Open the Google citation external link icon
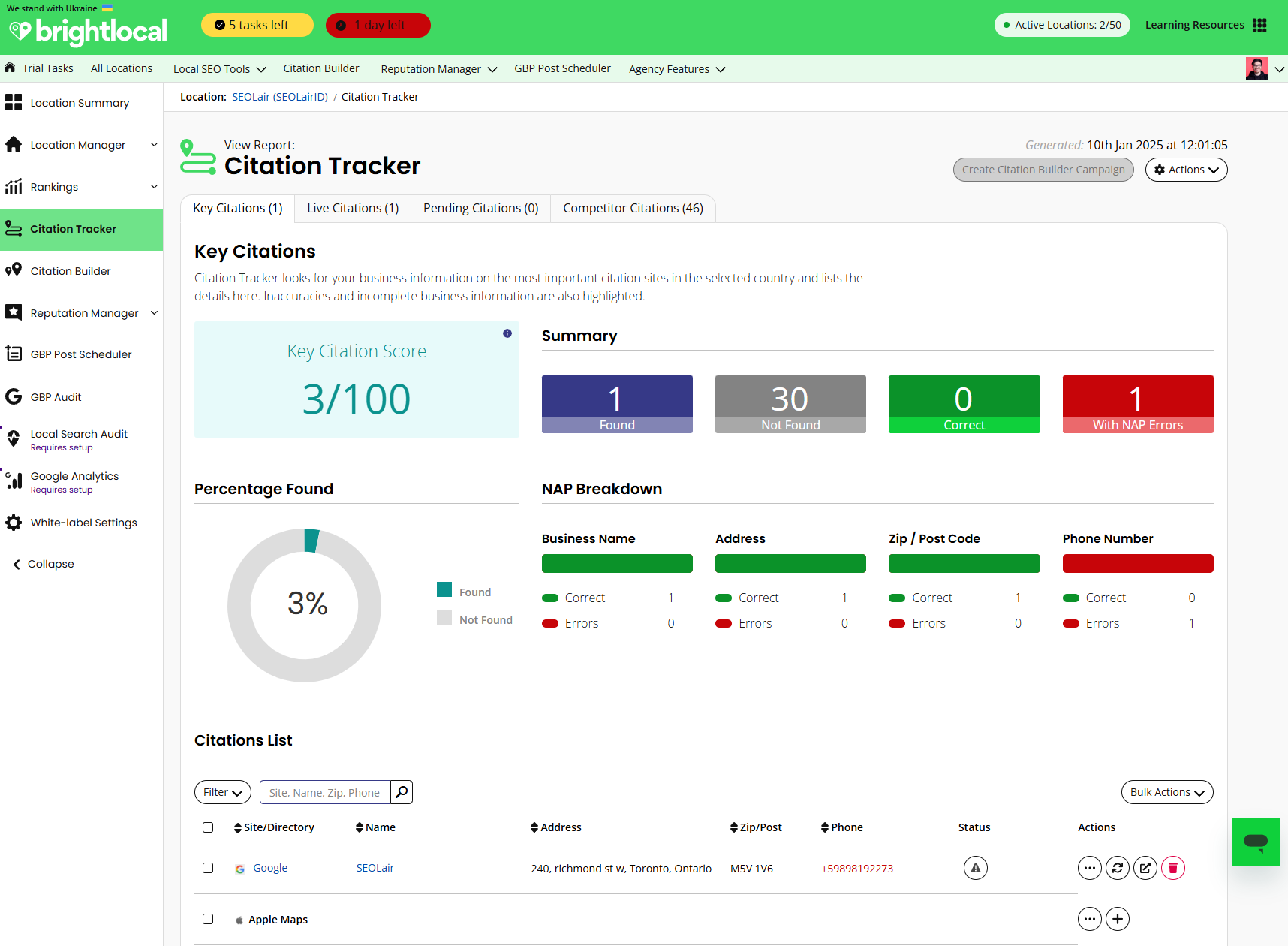The width and height of the screenshot is (1288, 946). [1145, 868]
